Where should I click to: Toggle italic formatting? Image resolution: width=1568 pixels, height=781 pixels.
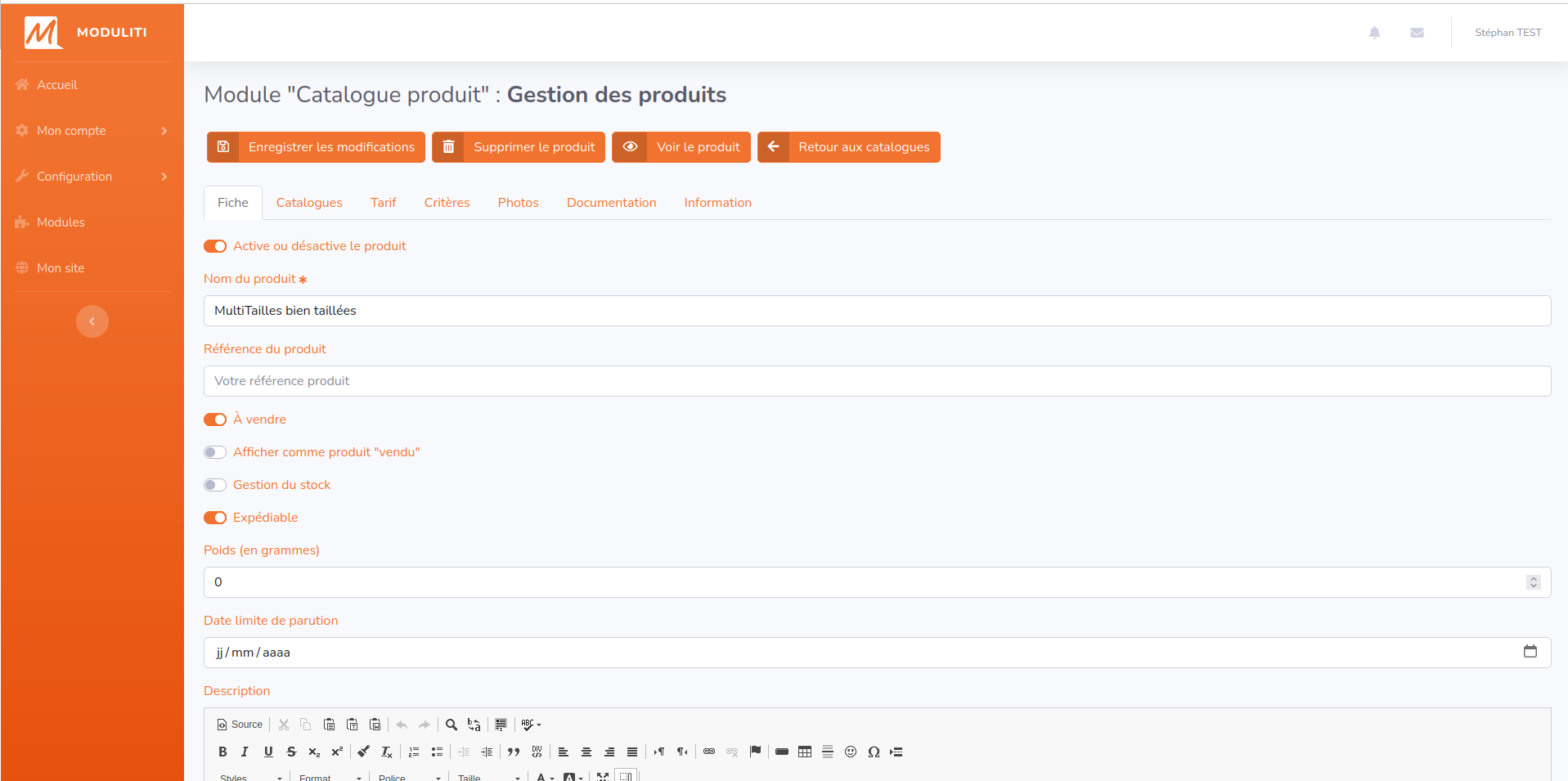coord(245,752)
